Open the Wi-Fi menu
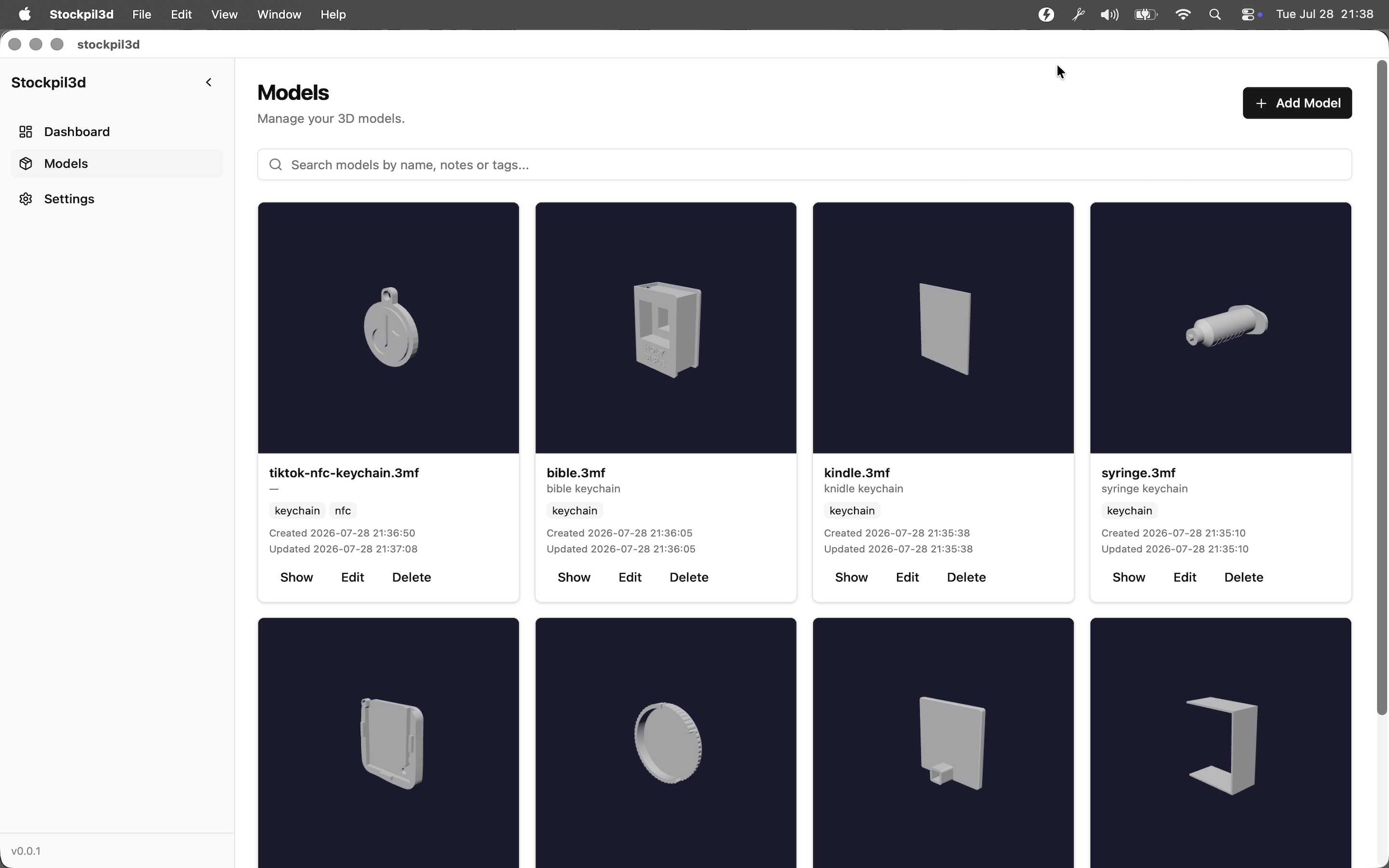The height and width of the screenshot is (868, 1389). pyautogui.click(x=1183, y=14)
